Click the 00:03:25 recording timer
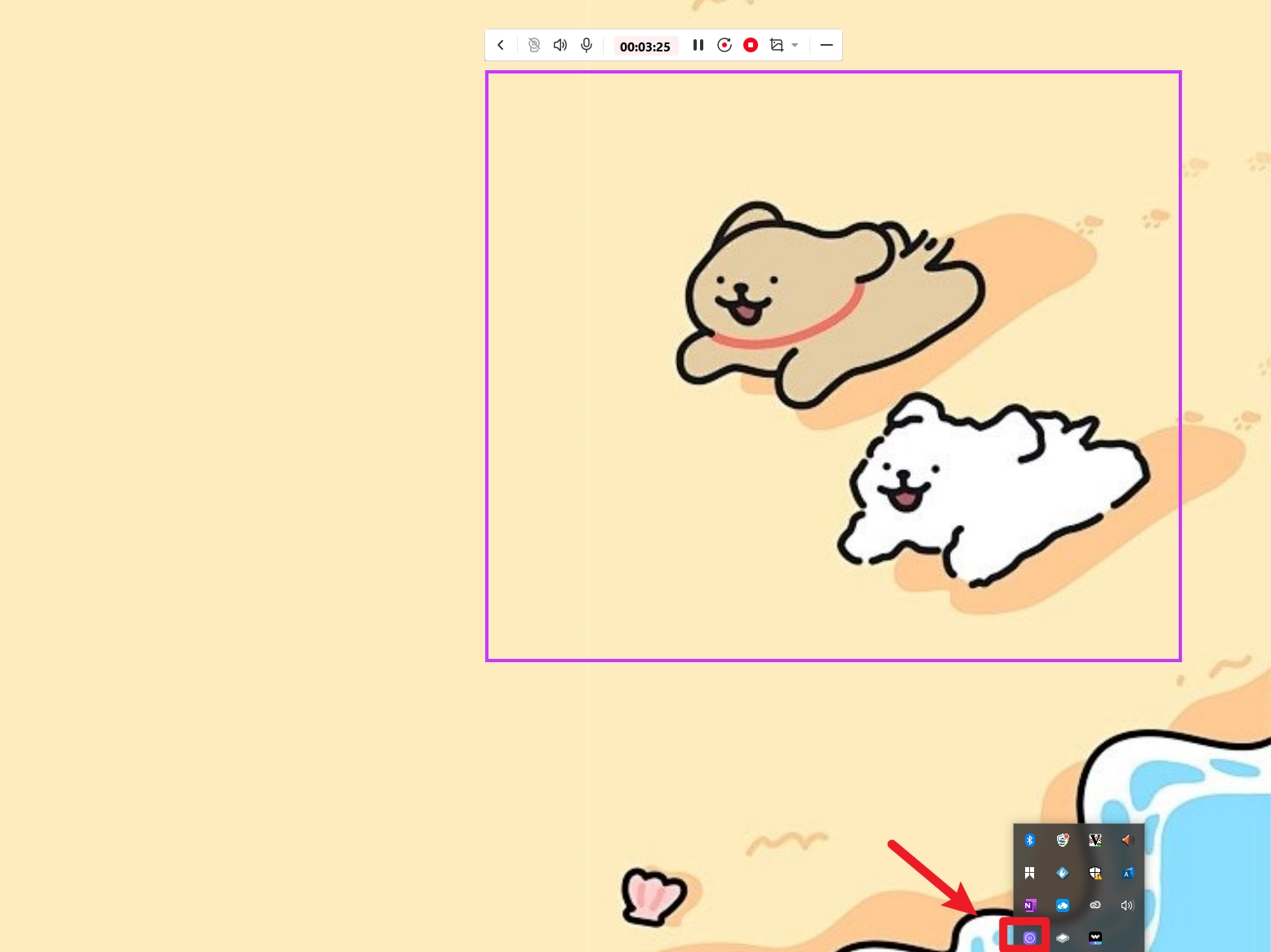This screenshot has height=952, width=1271. point(645,47)
